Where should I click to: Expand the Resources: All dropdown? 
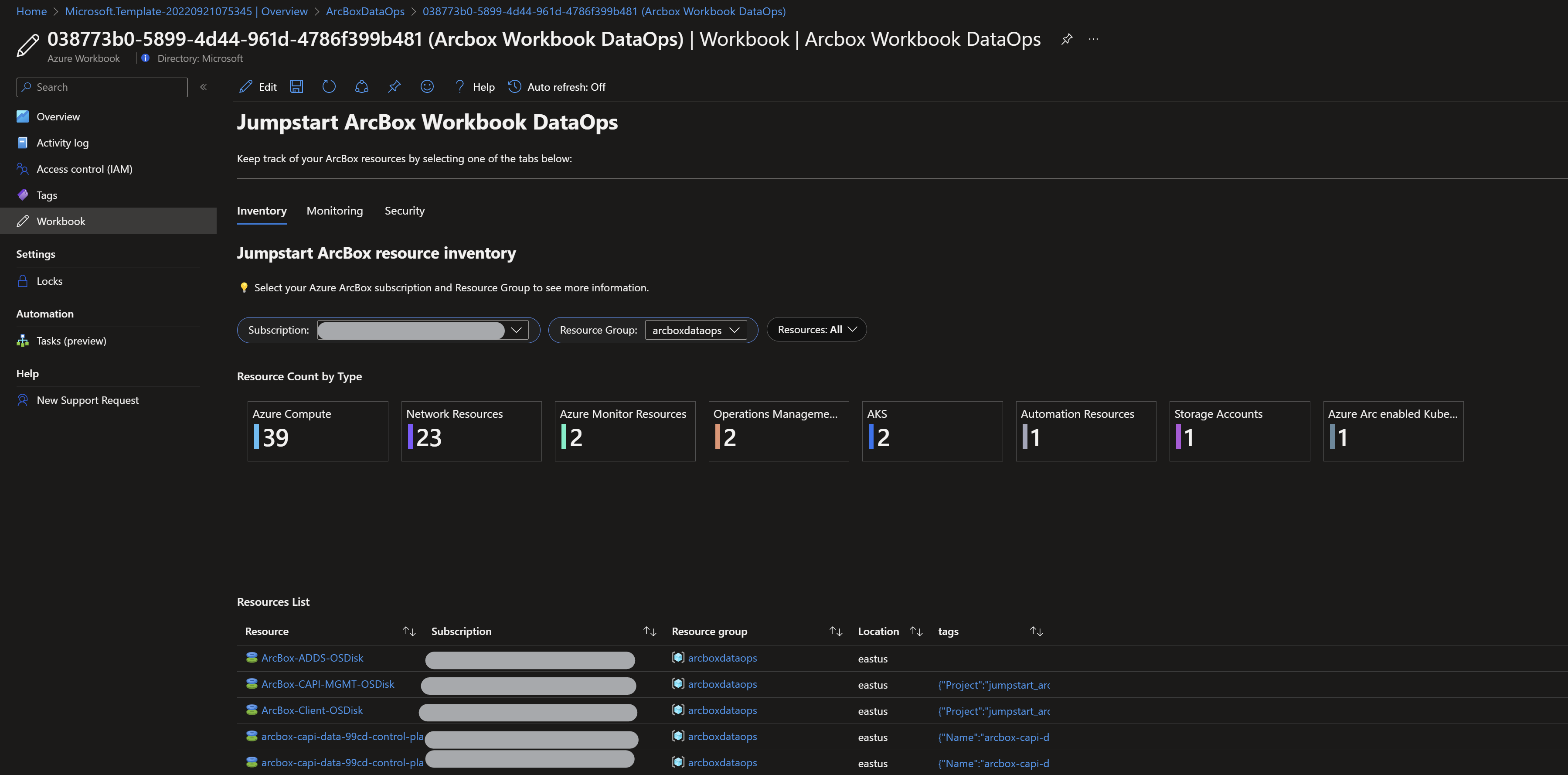click(x=816, y=329)
